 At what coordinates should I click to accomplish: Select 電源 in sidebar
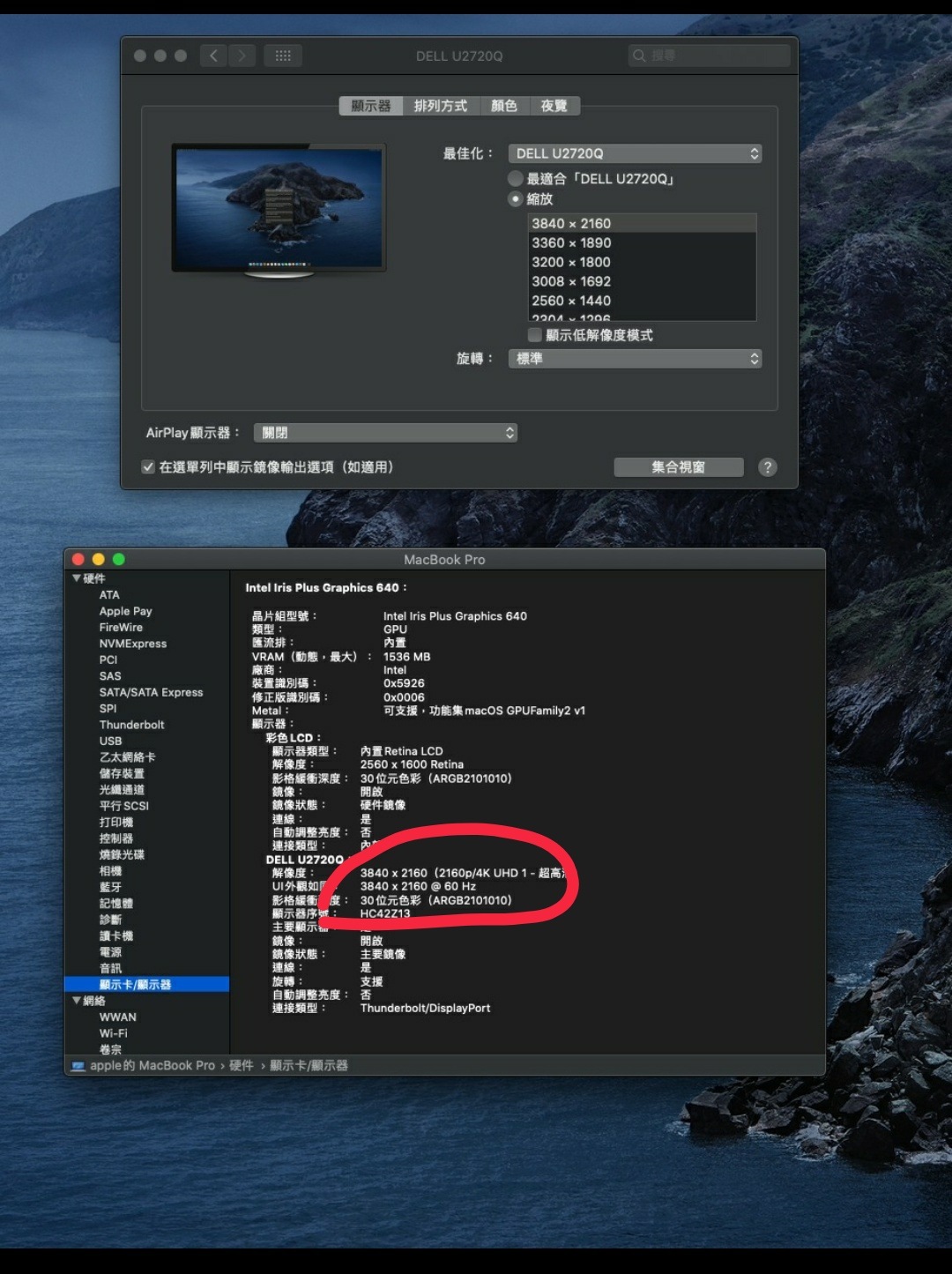pos(110,952)
